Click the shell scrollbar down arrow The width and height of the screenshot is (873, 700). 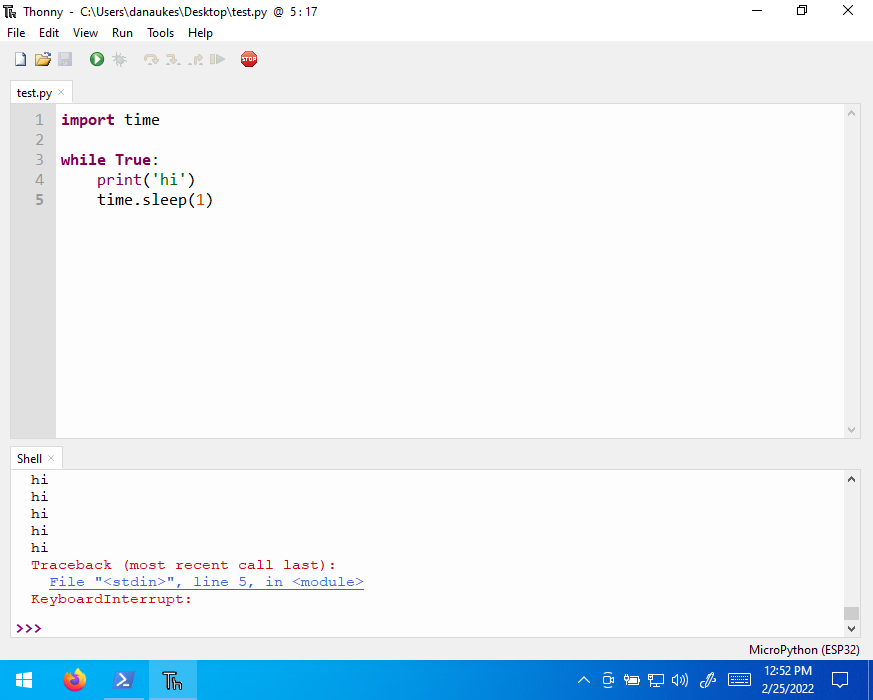[851, 629]
